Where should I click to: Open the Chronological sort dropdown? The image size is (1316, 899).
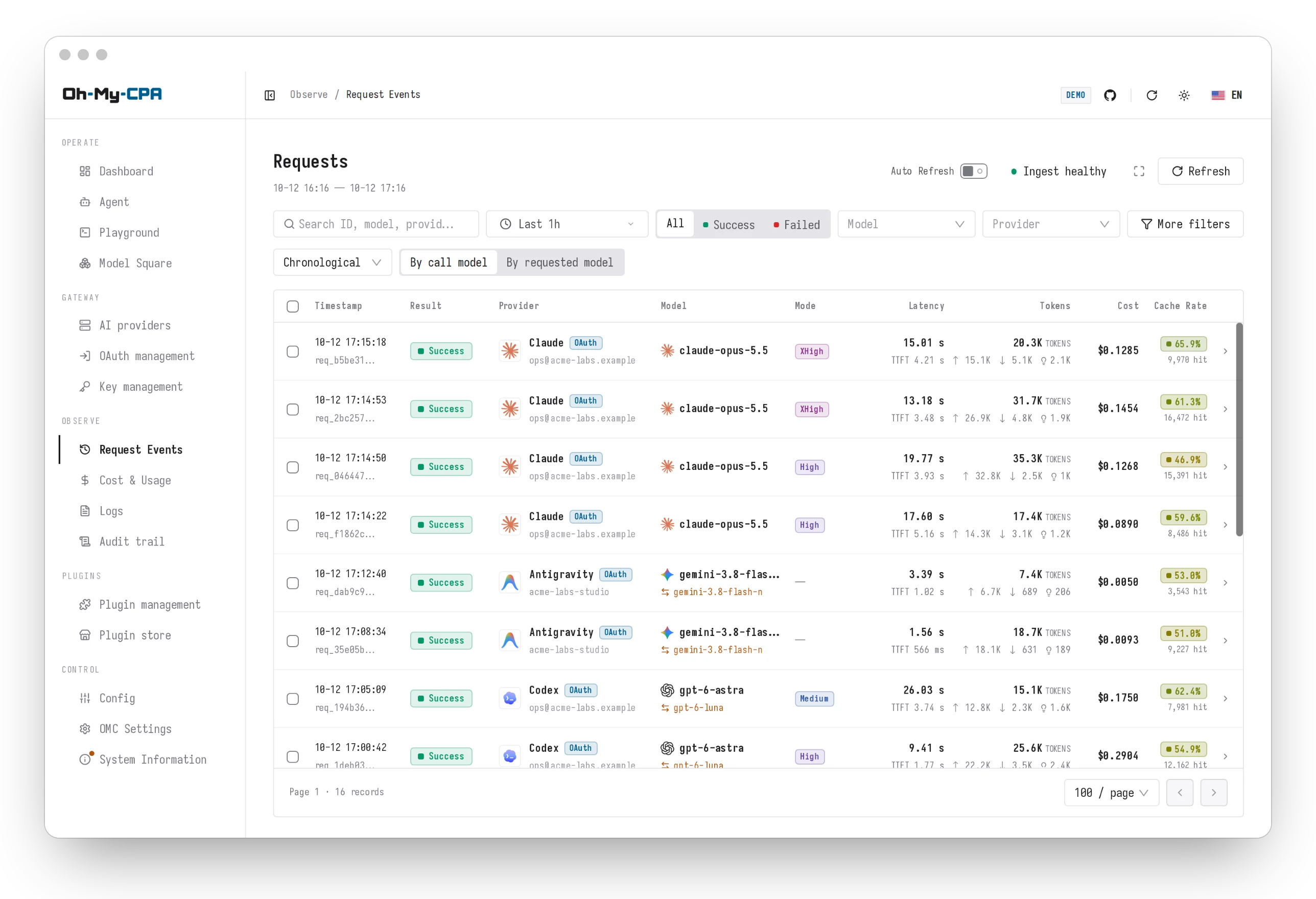333,263
